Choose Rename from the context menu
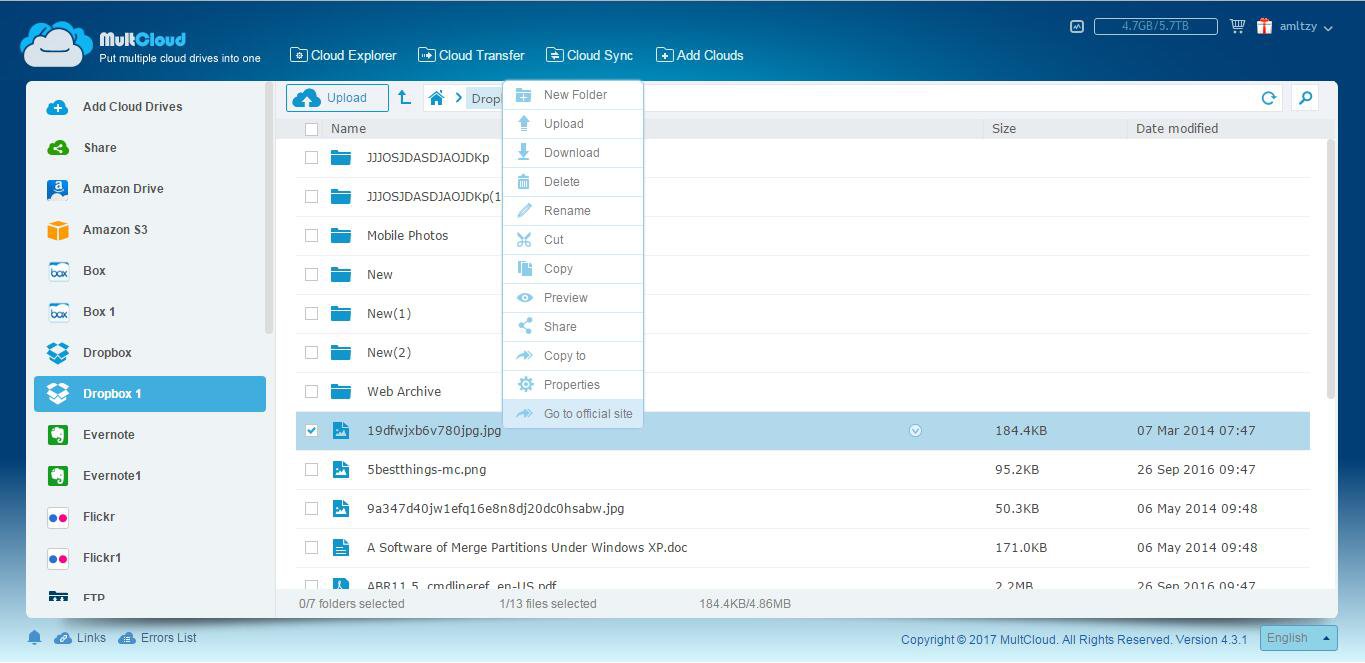Viewport: 1365px width, 663px height. coord(567,211)
